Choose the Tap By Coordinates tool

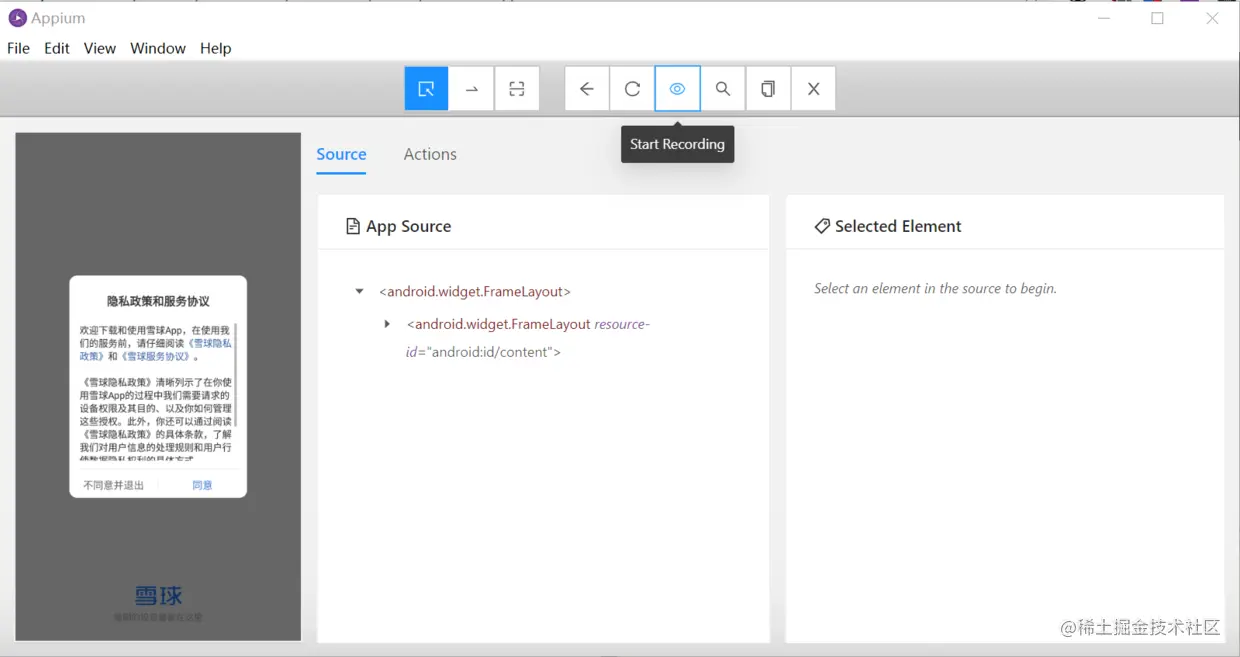[517, 89]
